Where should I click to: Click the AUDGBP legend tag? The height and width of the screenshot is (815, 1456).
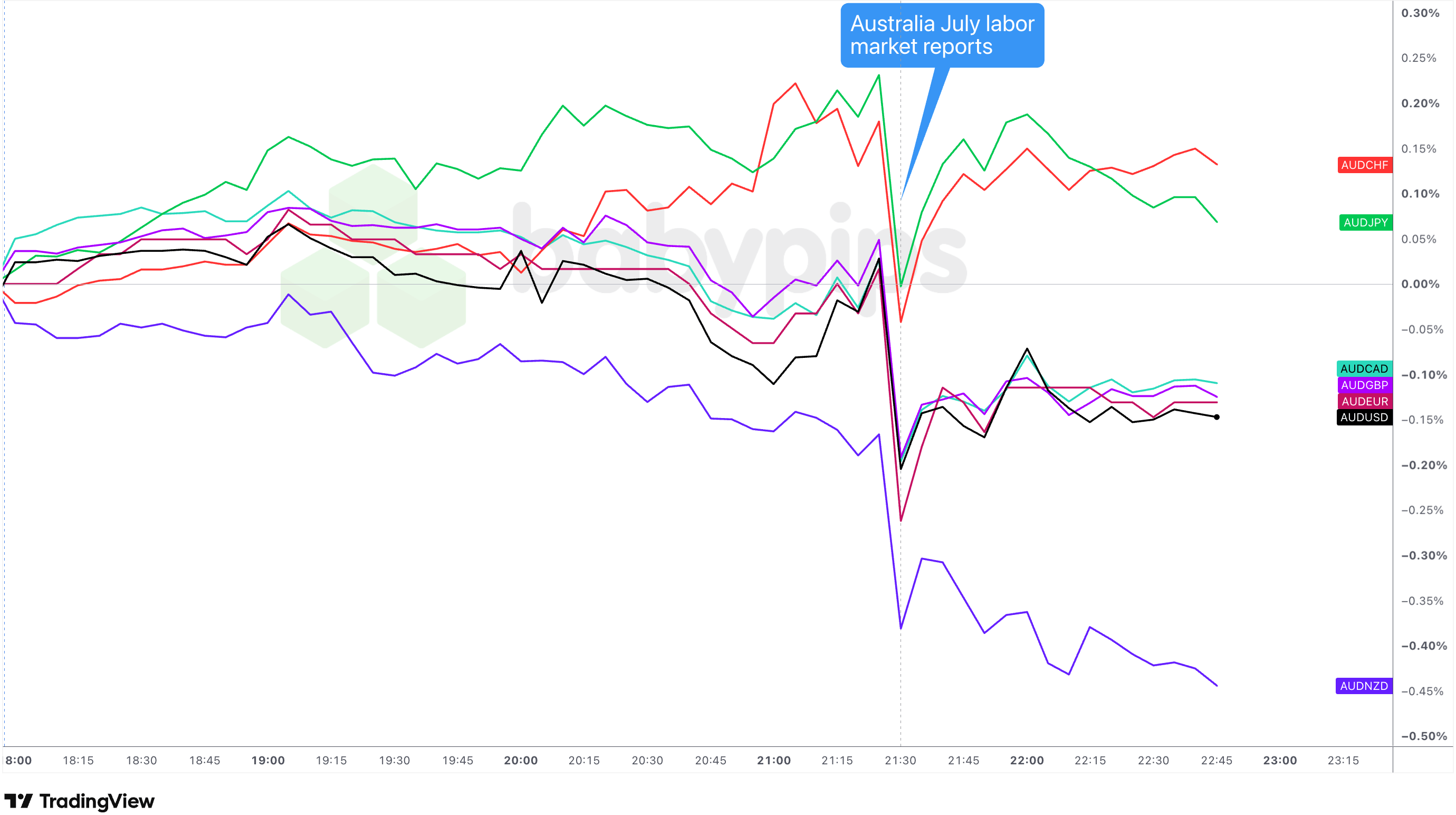[x=1364, y=385]
